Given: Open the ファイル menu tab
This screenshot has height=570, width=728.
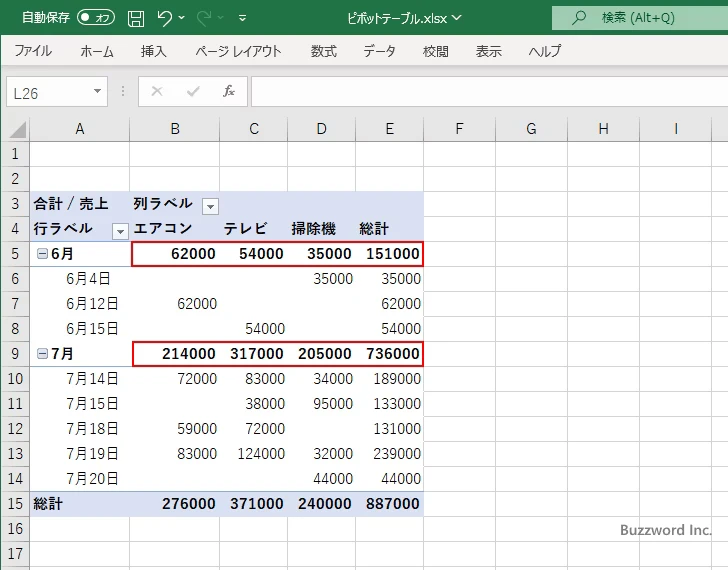Looking at the screenshot, I should (x=33, y=51).
